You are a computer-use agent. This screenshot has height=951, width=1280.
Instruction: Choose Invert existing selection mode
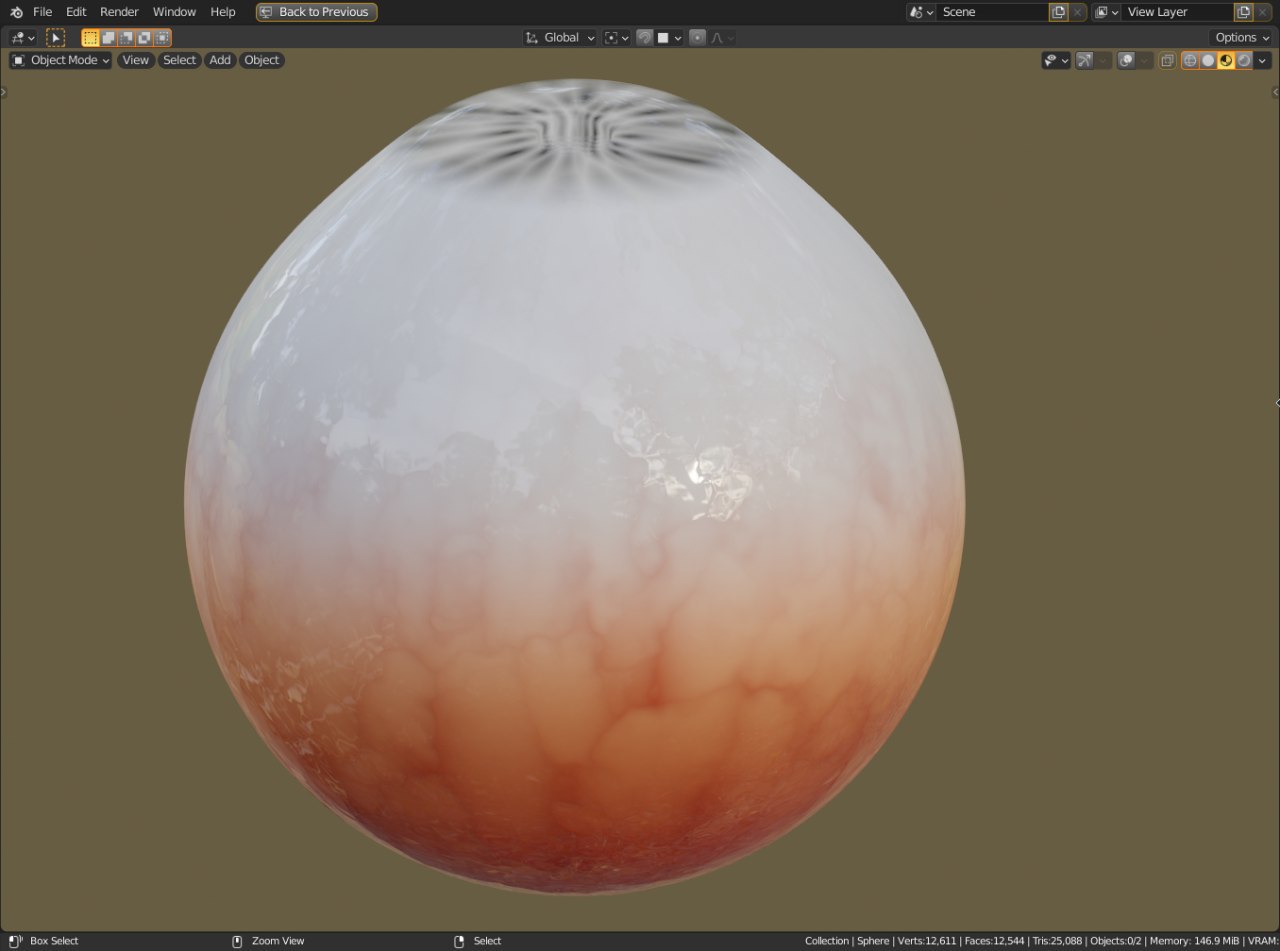(144, 38)
